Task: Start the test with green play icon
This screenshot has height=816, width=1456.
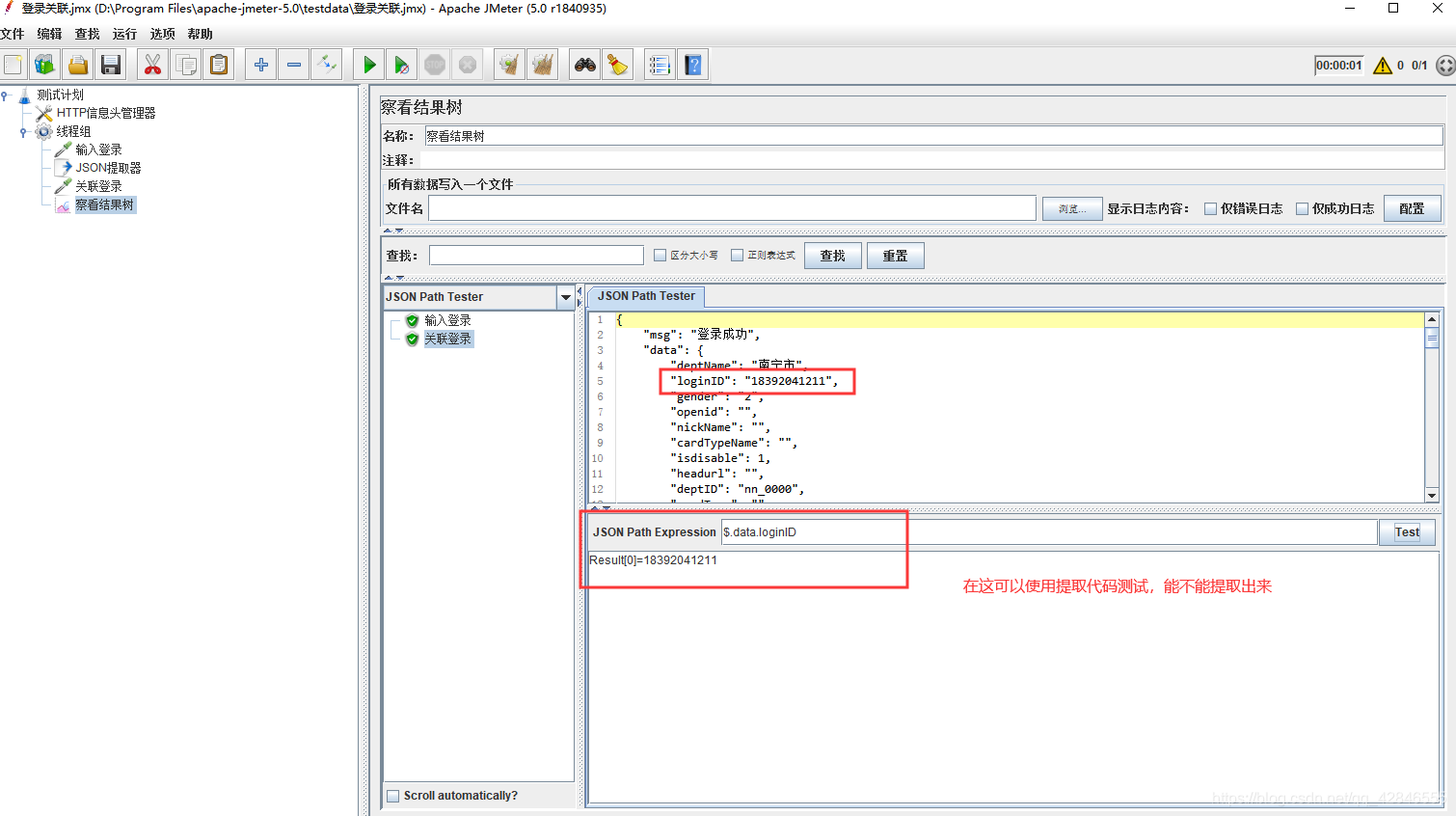Action: (369, 65)
